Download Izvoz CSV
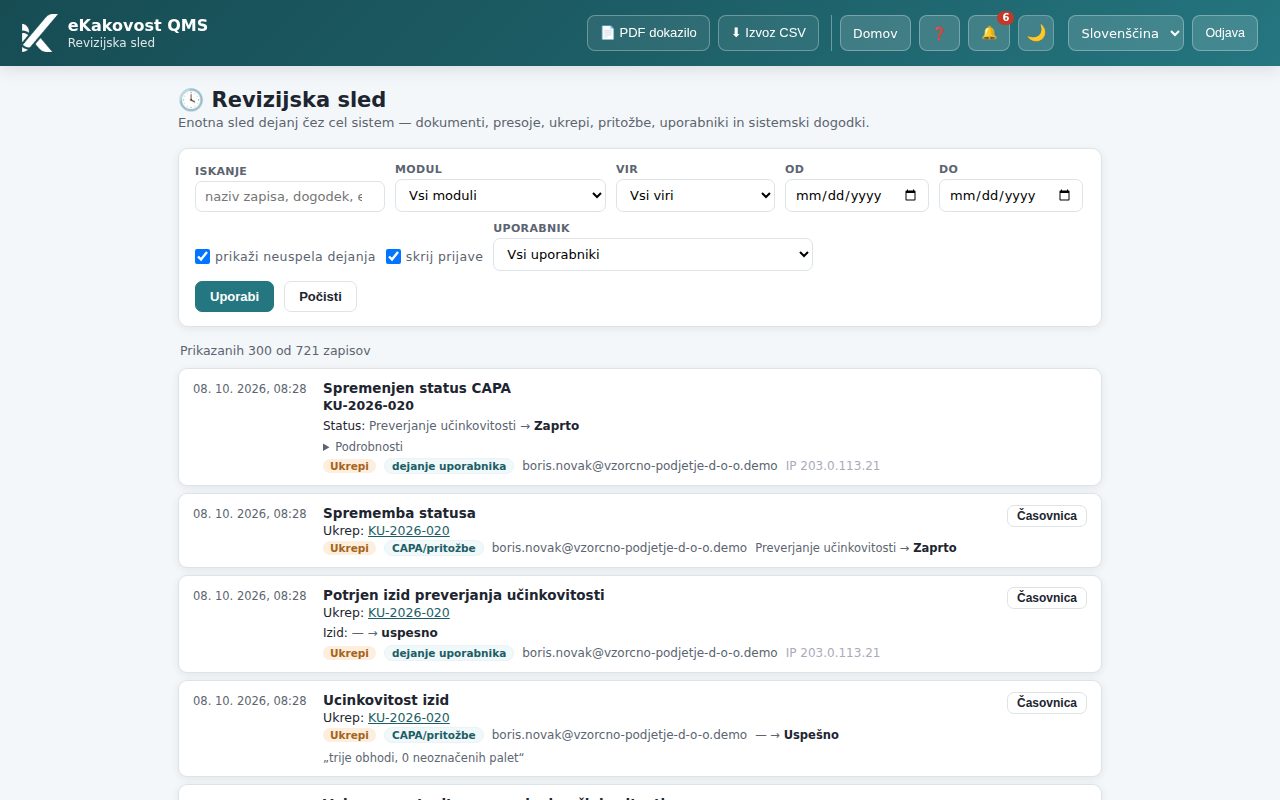Image resolution: width=1280 pixels, height=800 pixels. [768, 33]
